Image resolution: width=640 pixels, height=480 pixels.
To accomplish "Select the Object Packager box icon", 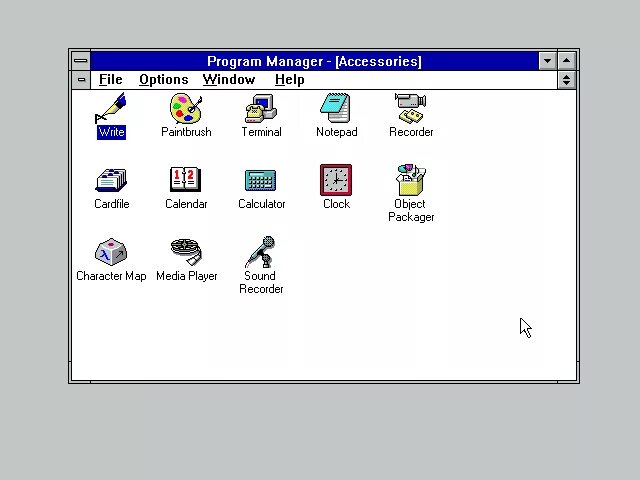I will pyautogui.click(x=411, y=180).
